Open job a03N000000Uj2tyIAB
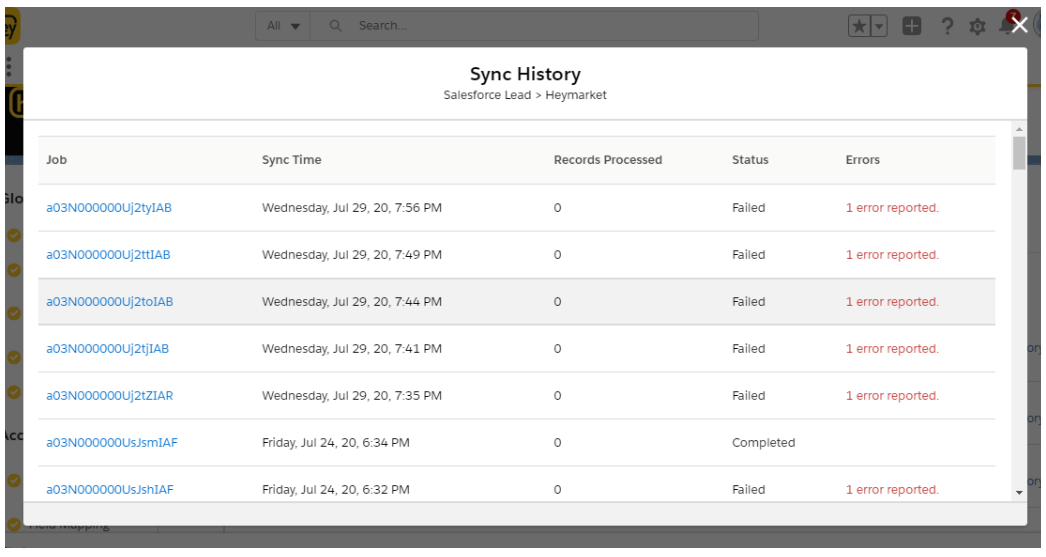The width and height of the screenshot is (1046, 557). tap(109, 207)
